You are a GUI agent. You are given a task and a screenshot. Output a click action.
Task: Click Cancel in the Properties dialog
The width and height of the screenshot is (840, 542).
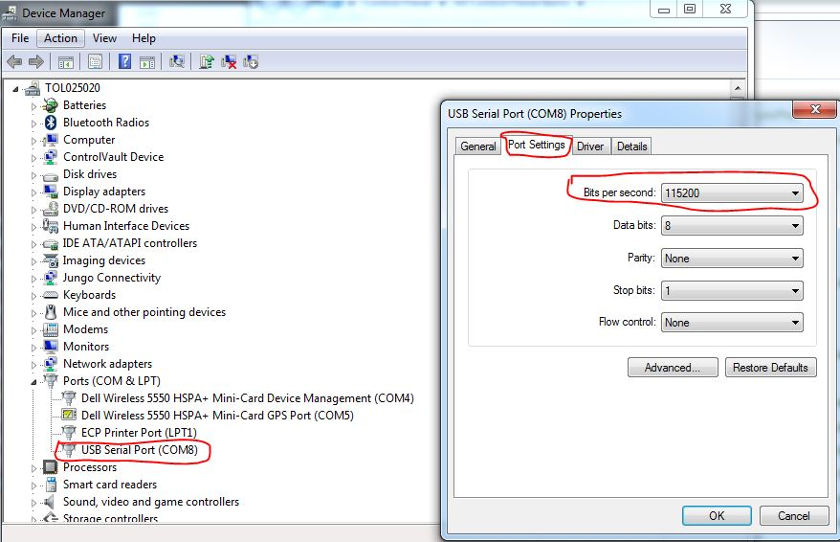(793, 516)
